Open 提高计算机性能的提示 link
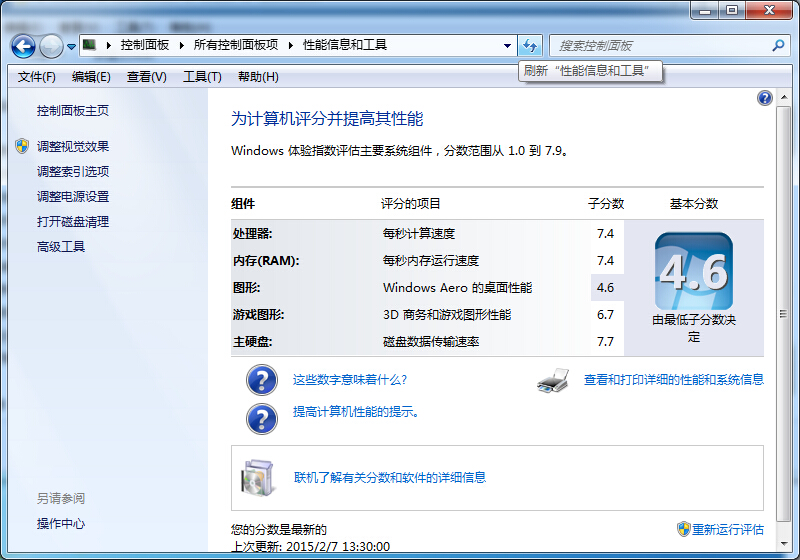The width and height of the screenshot is (800, 560). pyautogui.click(x=356, y=412)
